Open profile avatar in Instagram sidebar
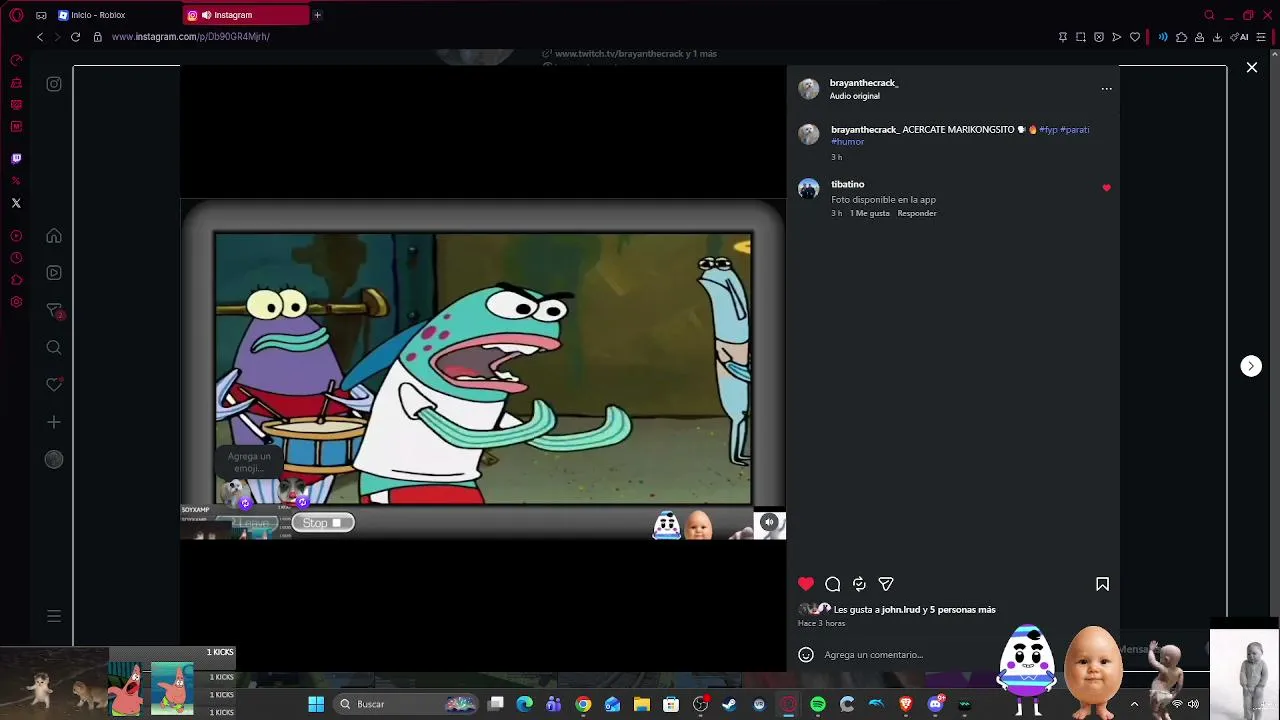 (54, 459)
